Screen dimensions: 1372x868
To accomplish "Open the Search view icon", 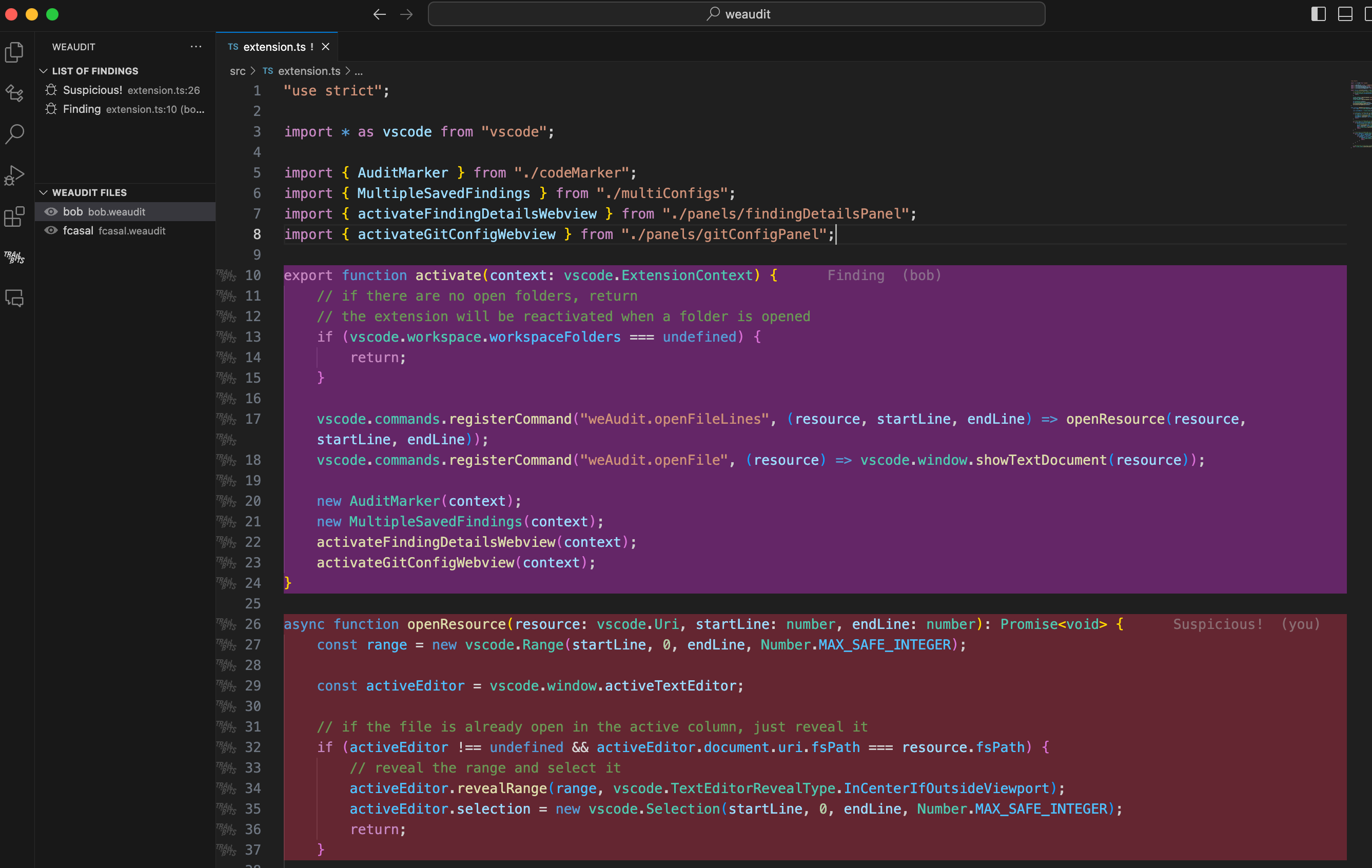I will (14, 134).
